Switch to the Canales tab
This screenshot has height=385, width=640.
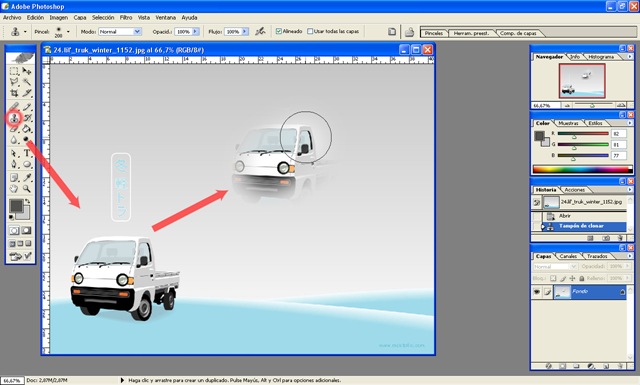[568, 256]
